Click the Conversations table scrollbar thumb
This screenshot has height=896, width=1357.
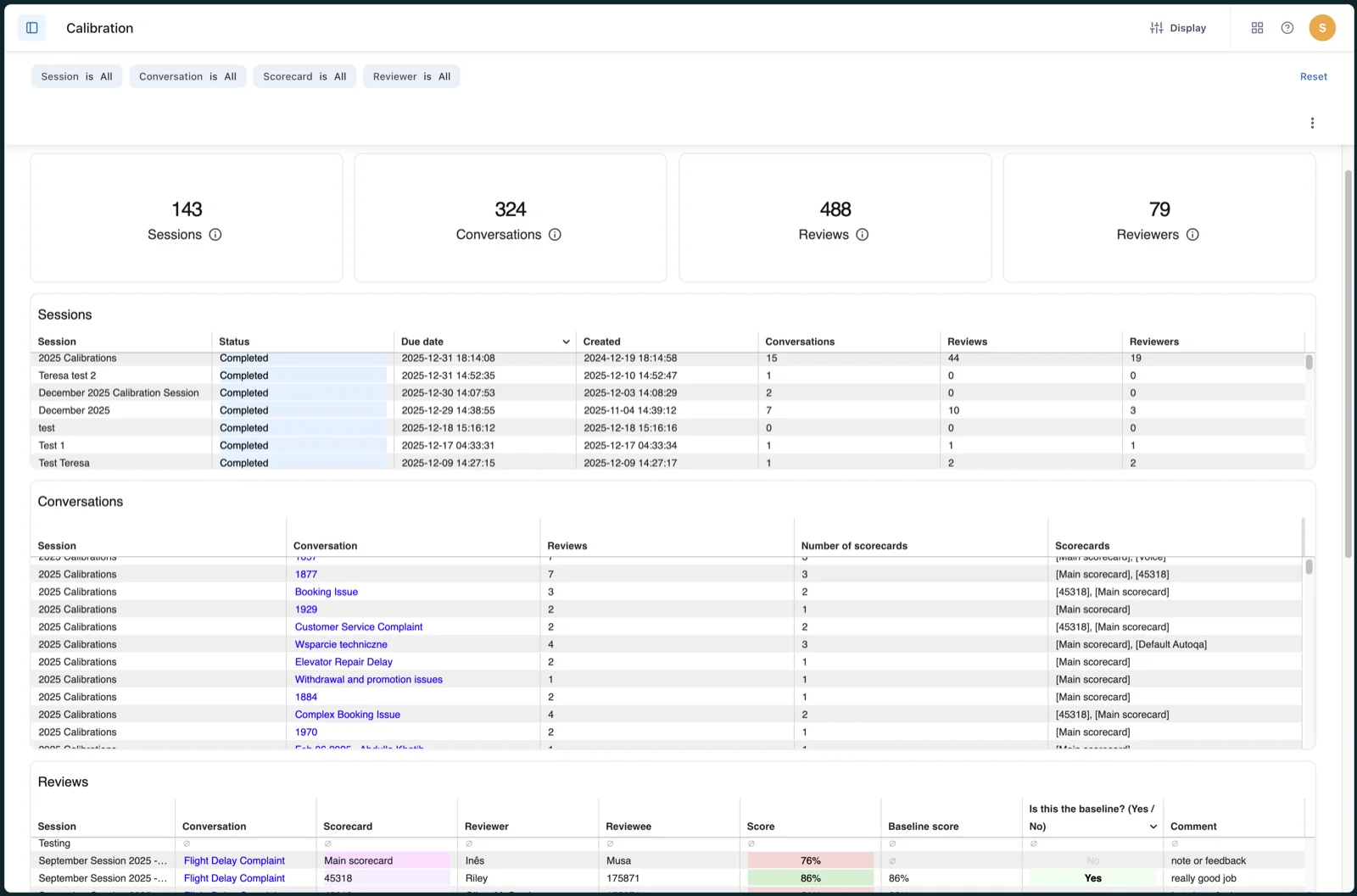coord(1309,566)
